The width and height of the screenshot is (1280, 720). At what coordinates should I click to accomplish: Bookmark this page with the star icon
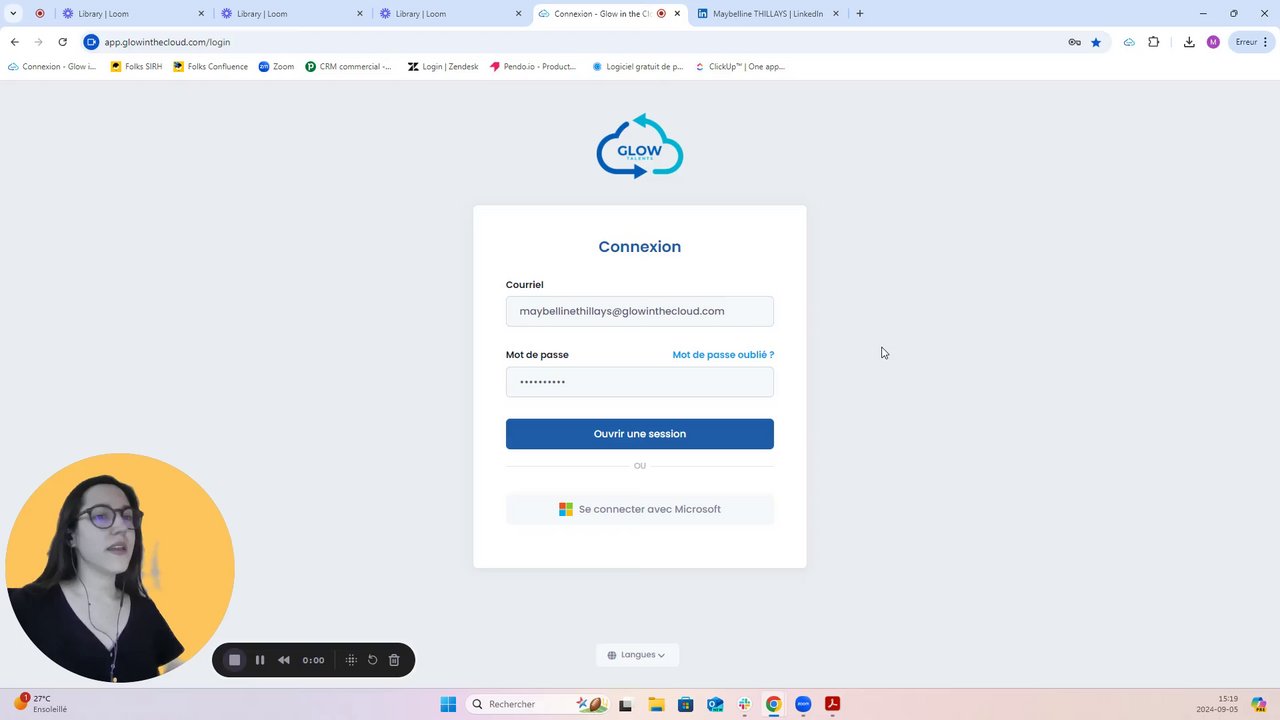(x=1096, y=42)
